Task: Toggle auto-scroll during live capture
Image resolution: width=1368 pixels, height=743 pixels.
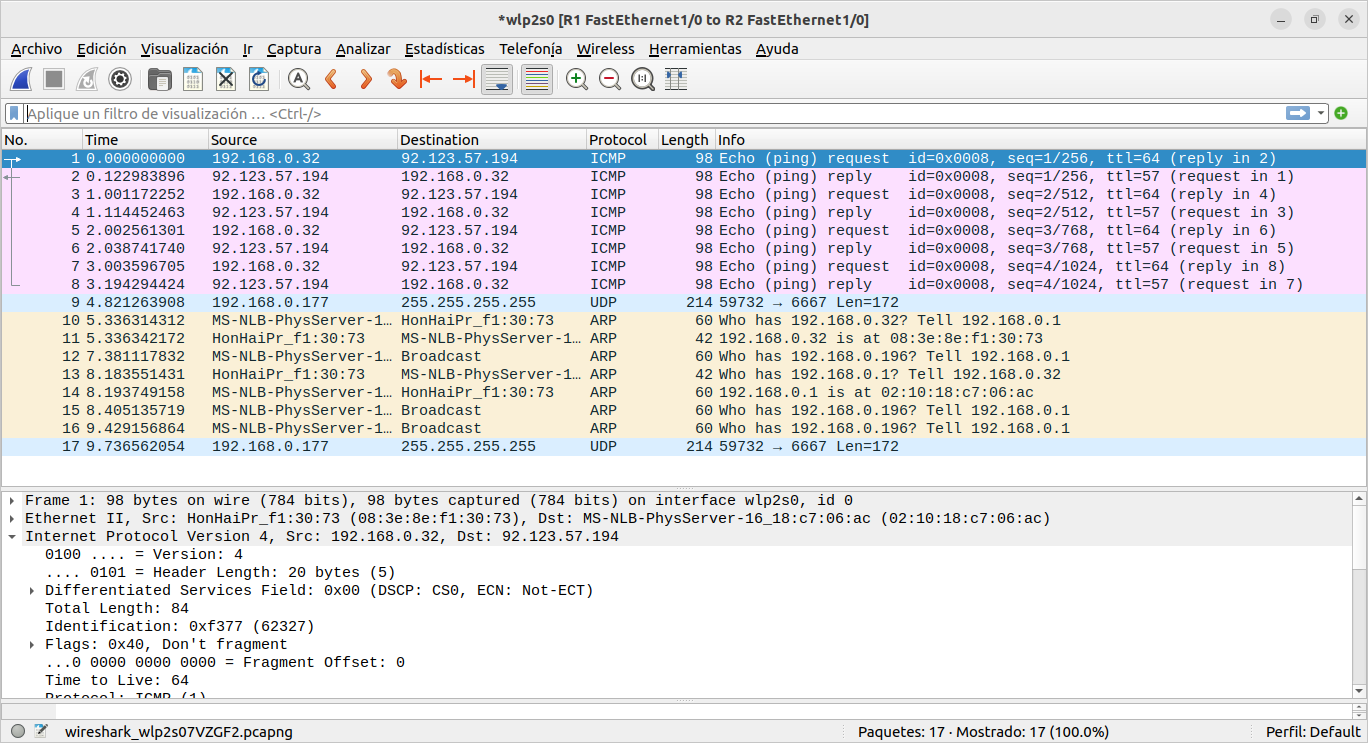Action: coord(498,79)
